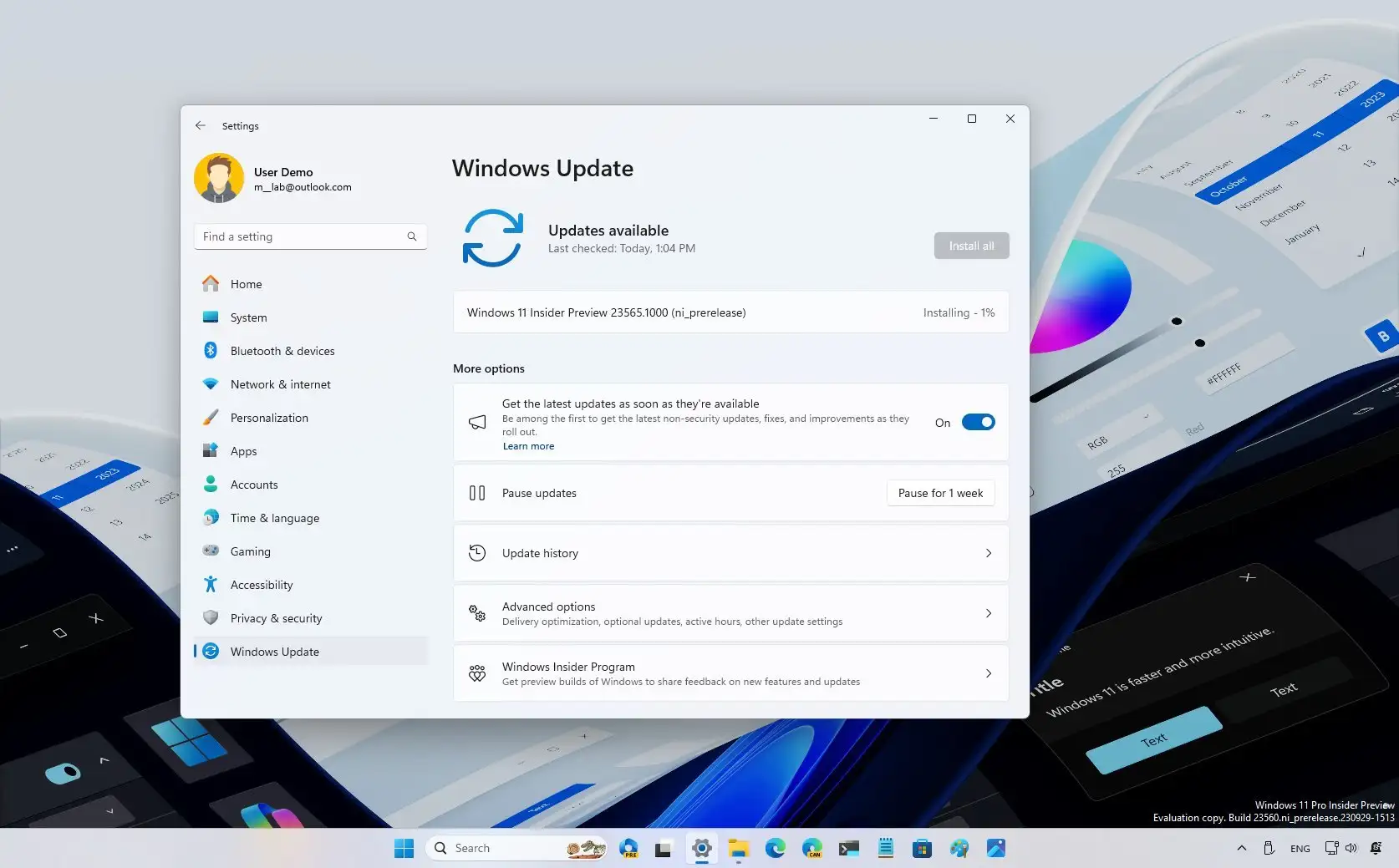
Task: Open Terminal from the taskbar
Action: pos(849,848)
